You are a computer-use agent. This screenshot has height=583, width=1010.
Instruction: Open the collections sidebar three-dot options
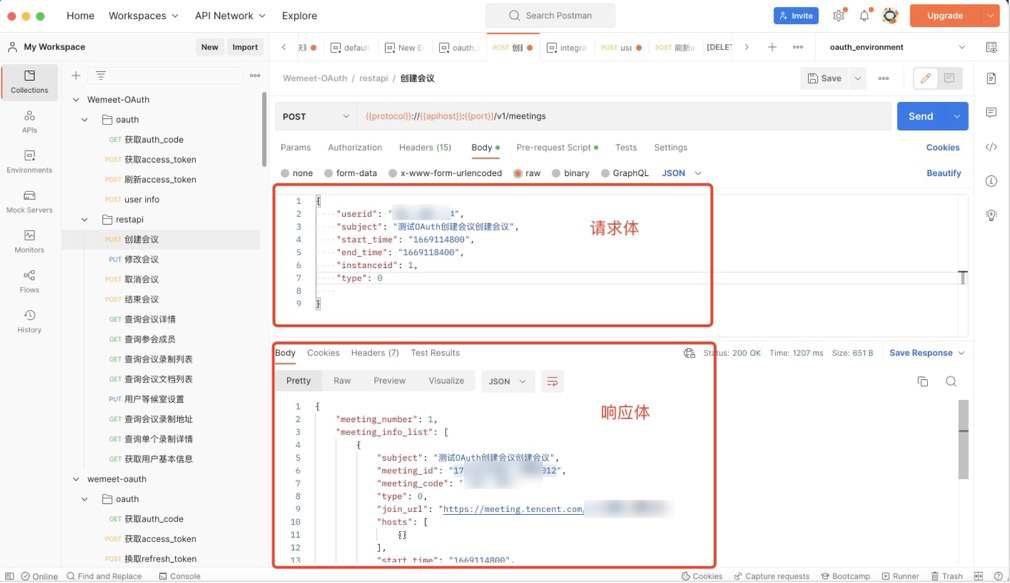(255, 75)
